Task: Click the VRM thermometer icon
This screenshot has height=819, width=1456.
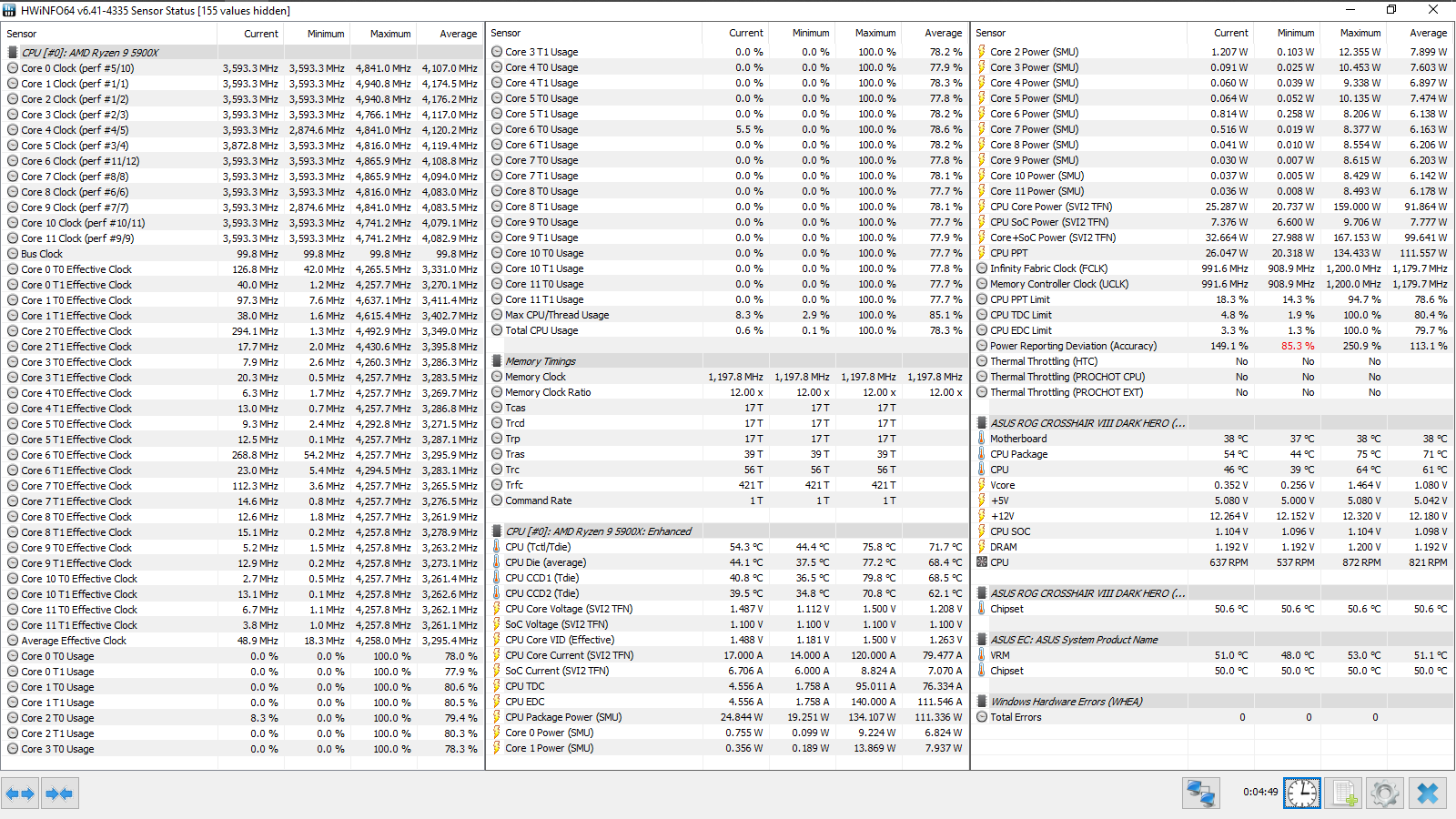Action: coord(982,655)
